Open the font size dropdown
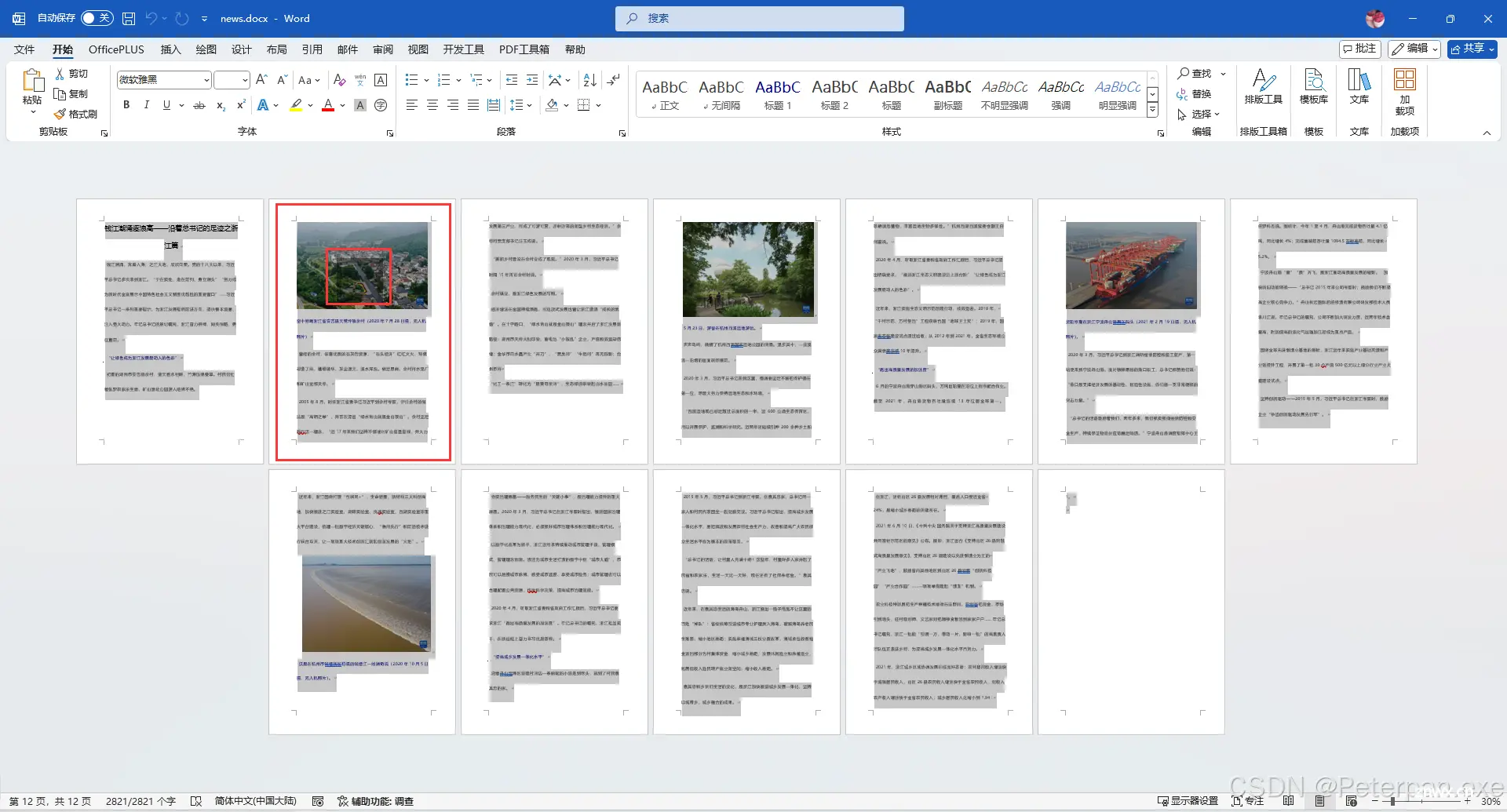This screenshot has width=1507, height=812. pyautogui.click(x=245, y=80)
